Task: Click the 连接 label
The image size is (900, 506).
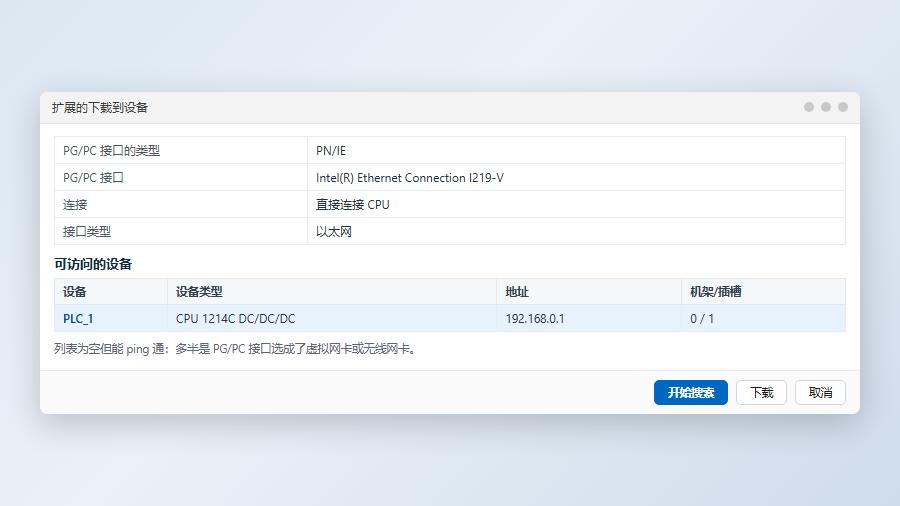Action: coord(75,204)
